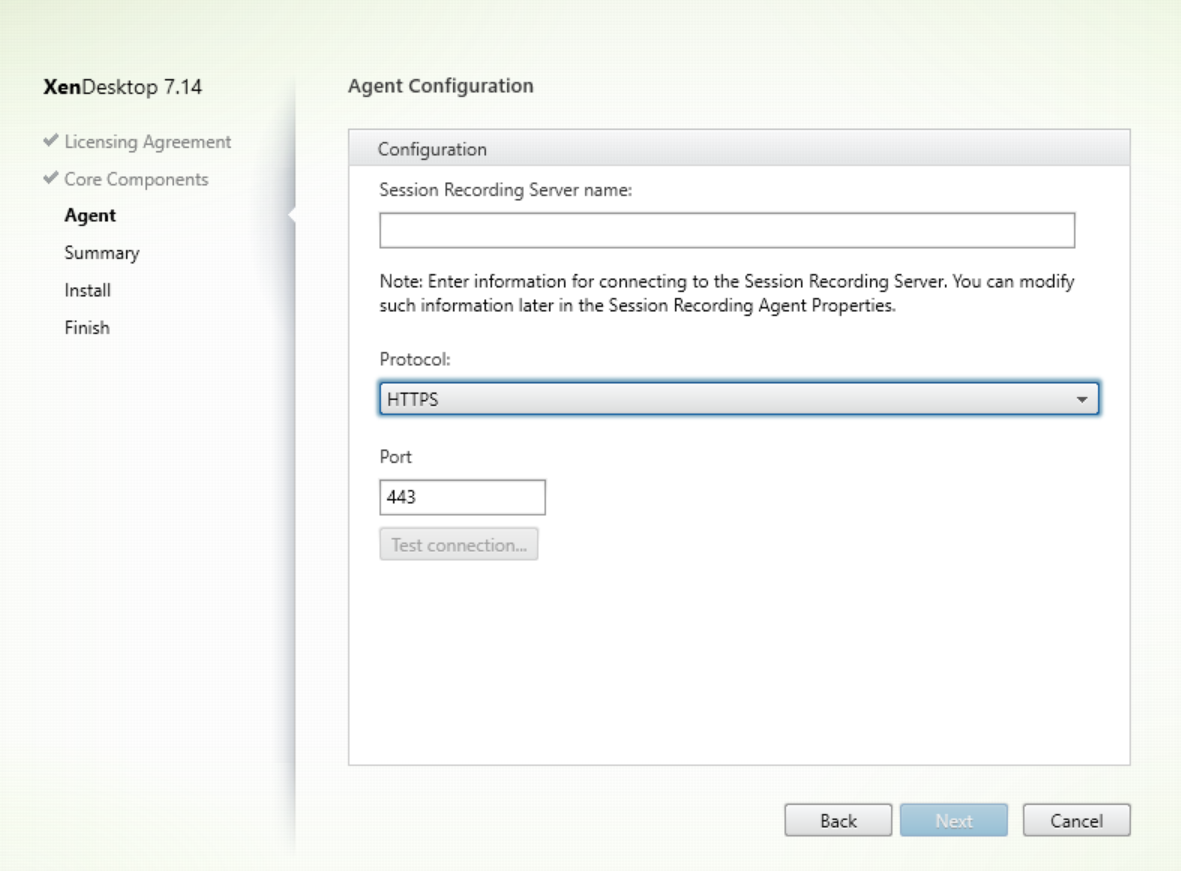Click the Protocol field label
Screen dimensions: 1181x871
pyautogui.click(x=412, y=358)
